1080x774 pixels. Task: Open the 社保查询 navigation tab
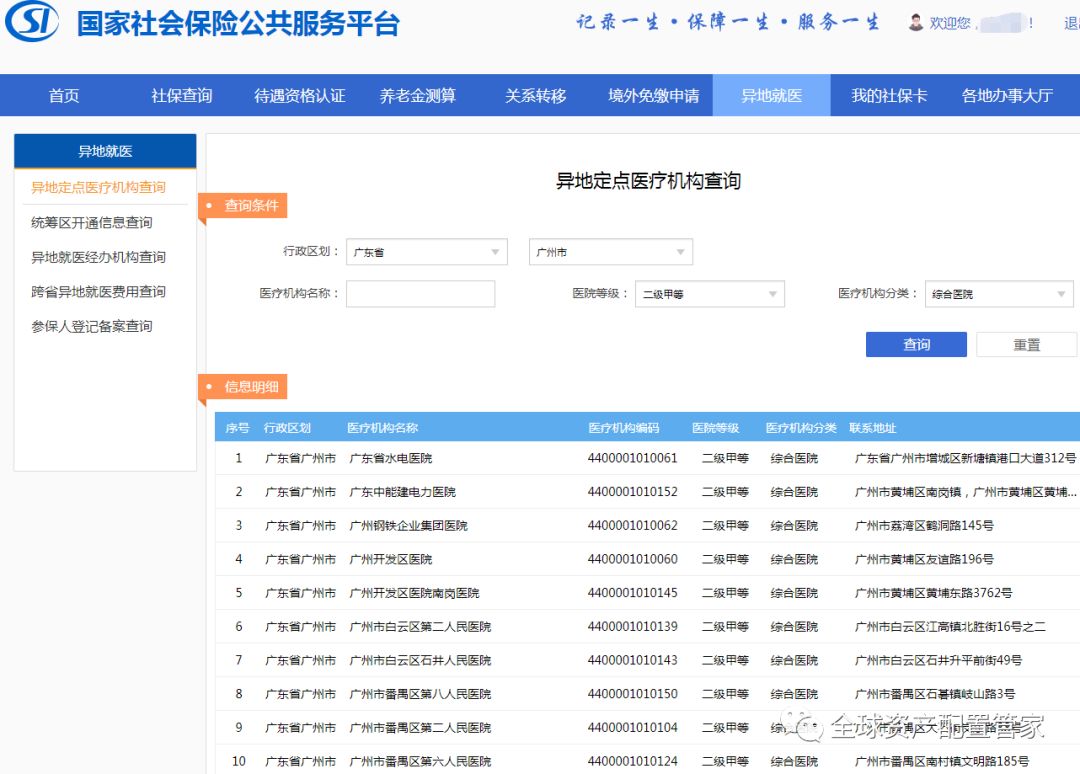tap(182, 96)
